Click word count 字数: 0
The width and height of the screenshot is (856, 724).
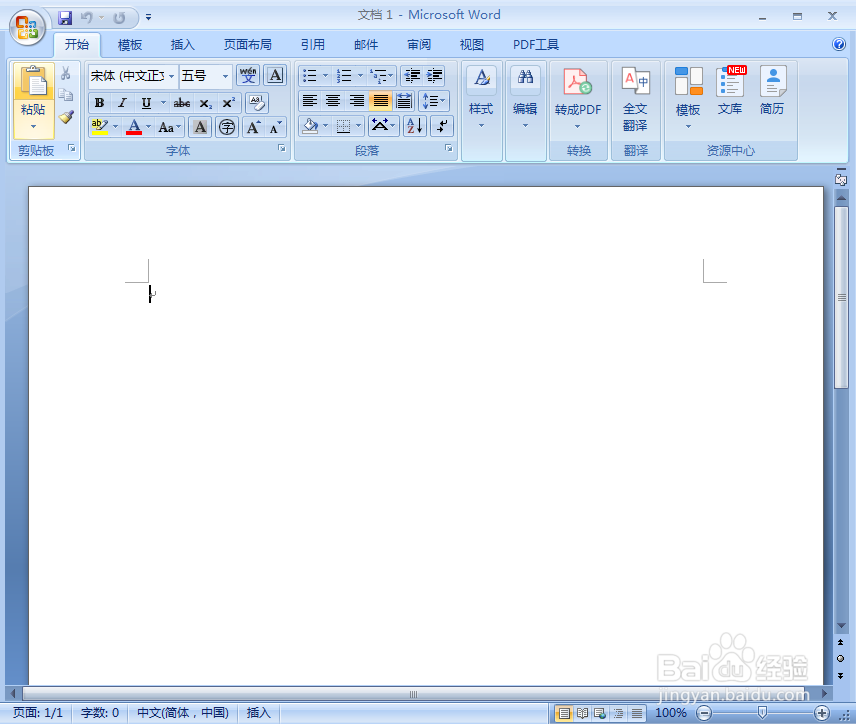(100, 713)
